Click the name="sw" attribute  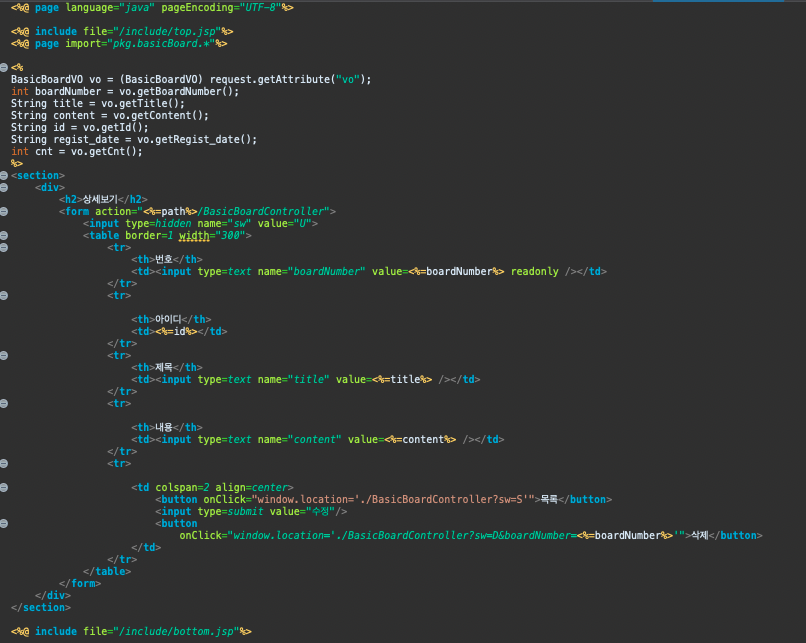click(x=224, y=224)
